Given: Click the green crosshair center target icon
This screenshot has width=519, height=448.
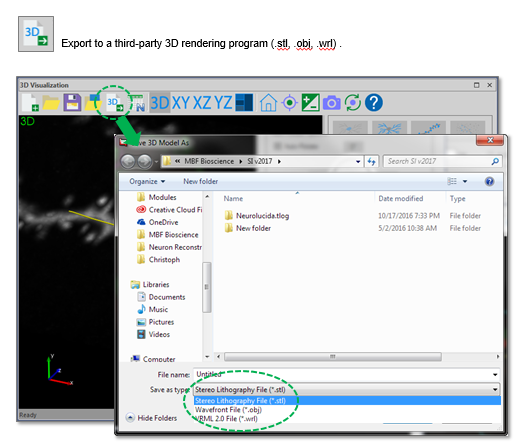Looking at the screenshot, I should [x=289, y=102].
